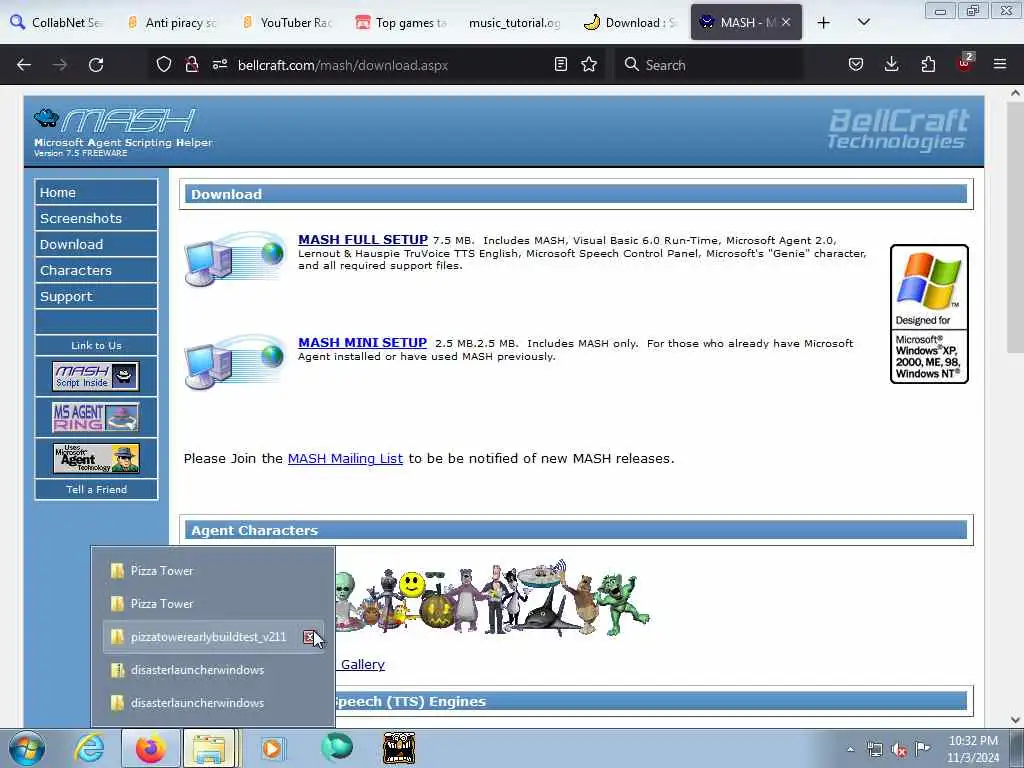Click the Firefox taskbar icon

coord(151,748)
